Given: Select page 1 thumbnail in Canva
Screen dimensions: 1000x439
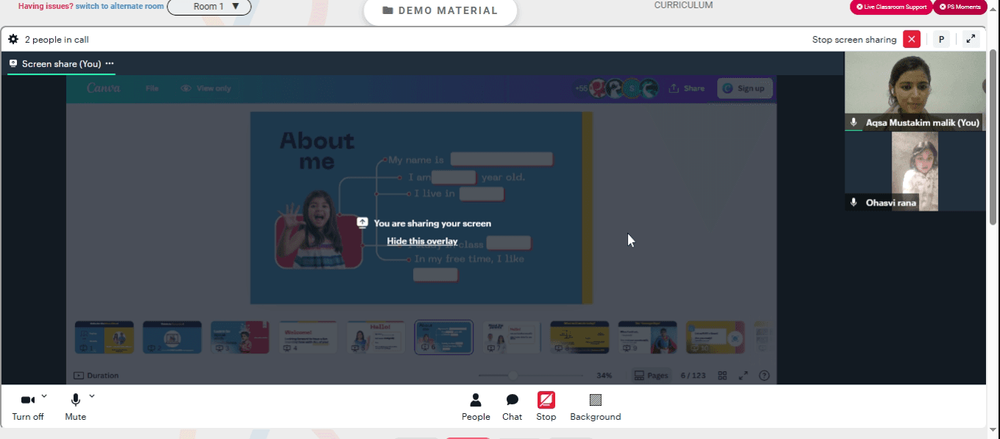Looking at the screenshot, I should [x=104, y=337].
